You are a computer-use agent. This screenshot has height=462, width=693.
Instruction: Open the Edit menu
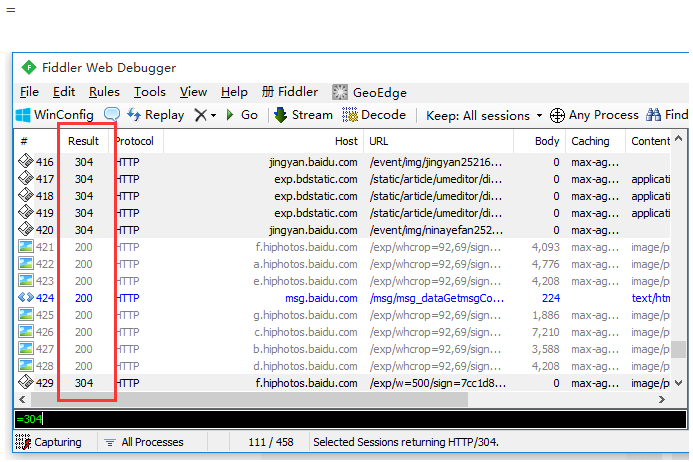pos(64,92)
